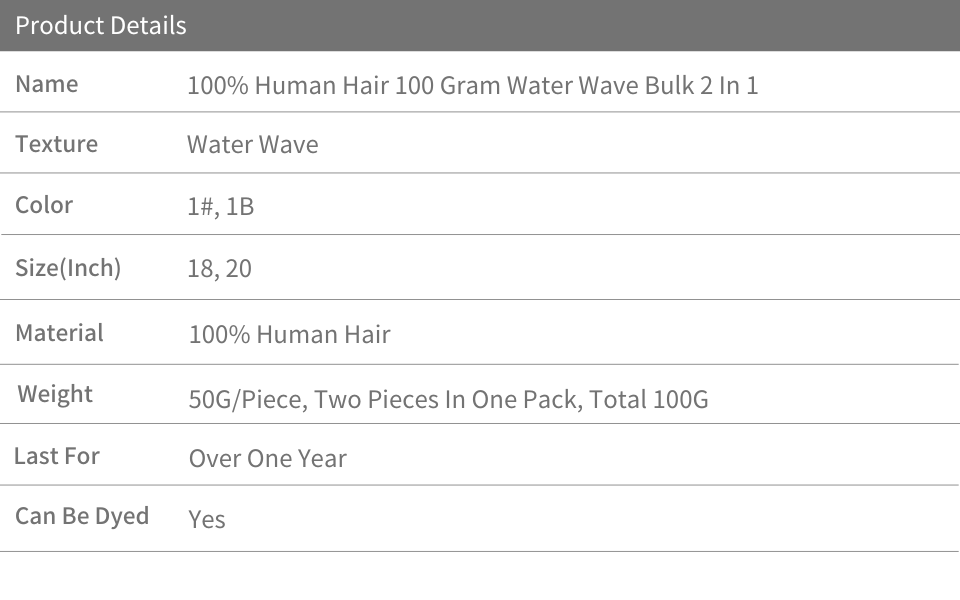Click the Weight row label

tap(55, 394)
